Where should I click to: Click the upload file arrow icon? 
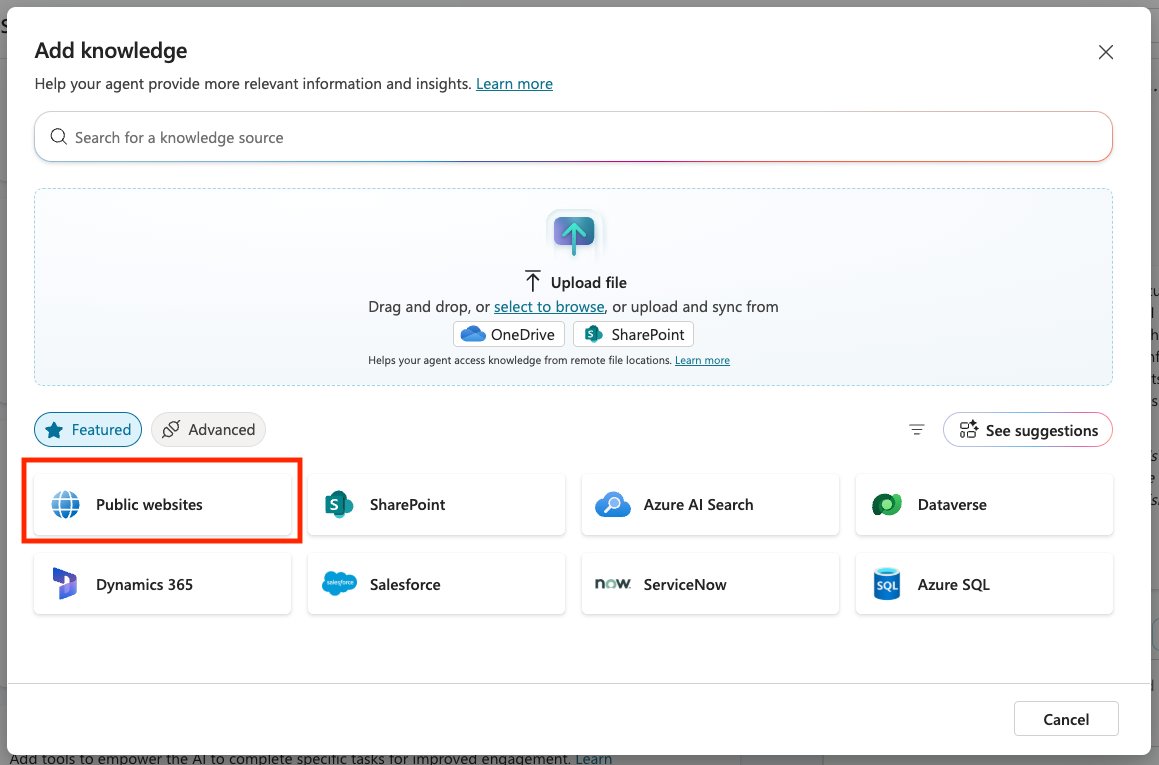[574, 233]
